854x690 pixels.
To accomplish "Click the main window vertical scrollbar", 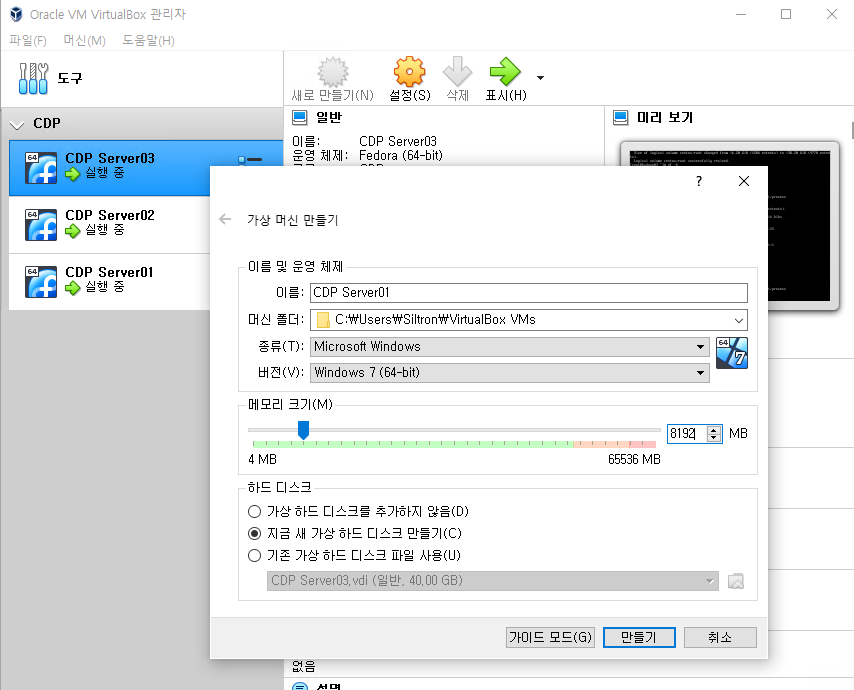I will coord(852,131).
